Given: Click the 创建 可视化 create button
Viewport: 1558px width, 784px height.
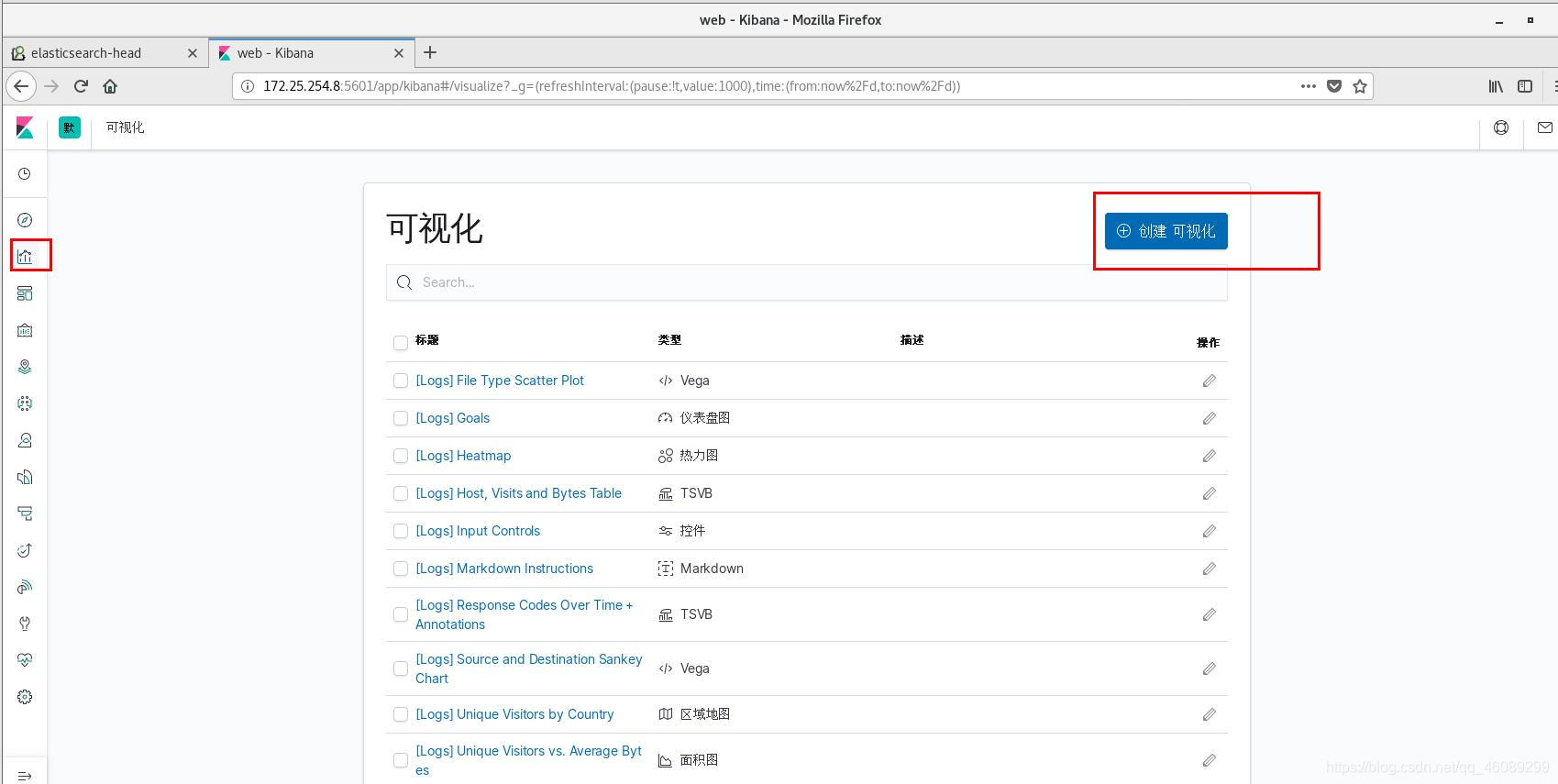Looking at the screenshot, I should (1166, 231).
